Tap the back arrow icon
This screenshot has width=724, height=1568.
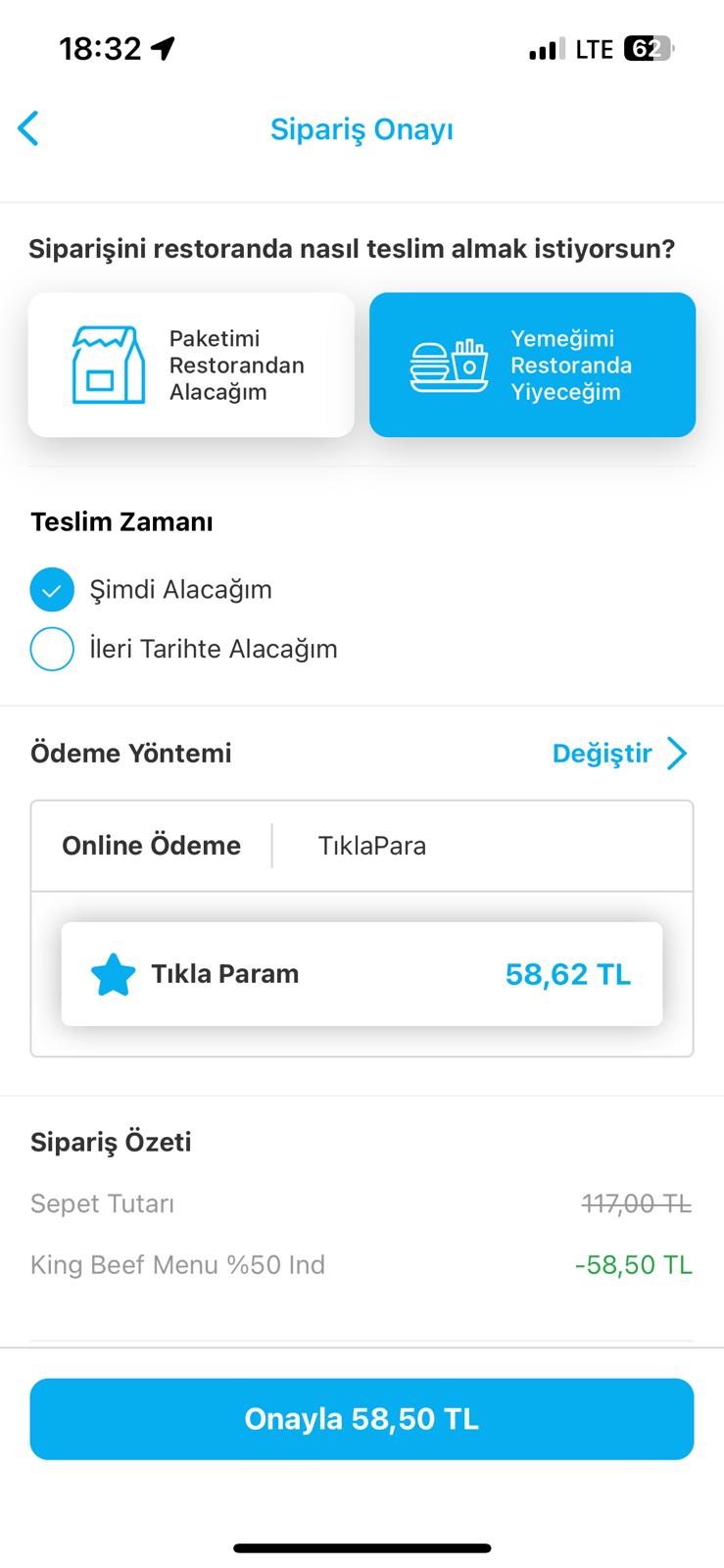(x=28, y=128)
